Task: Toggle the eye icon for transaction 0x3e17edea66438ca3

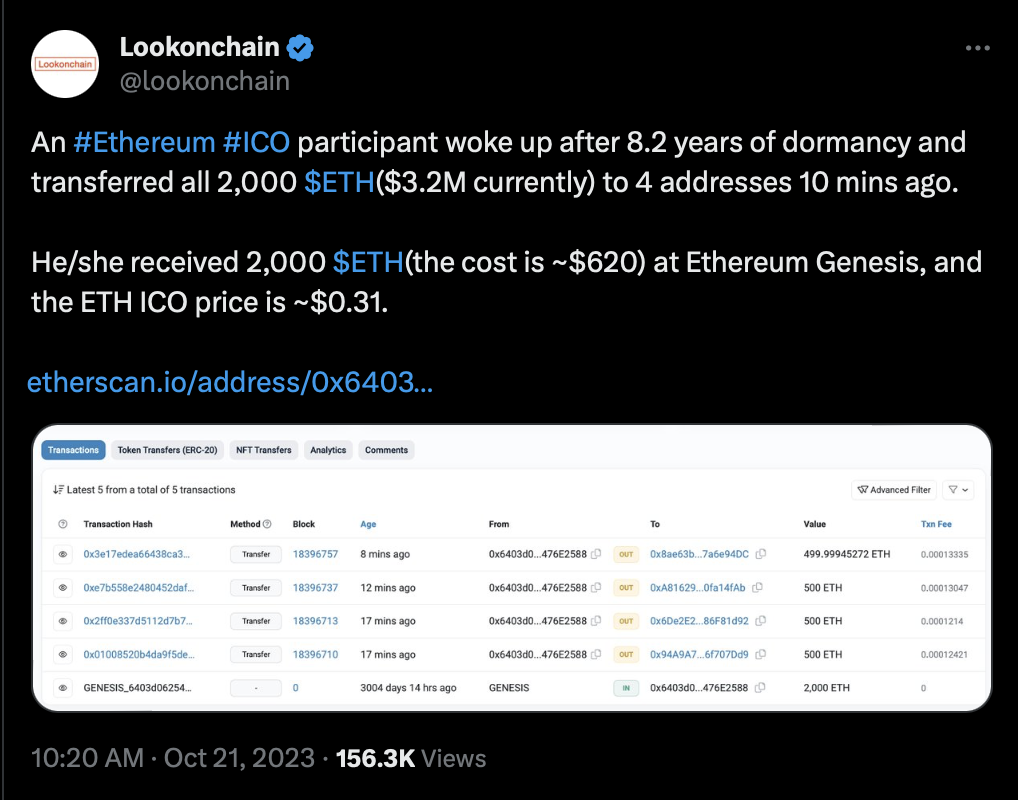Action: coord(63,554)
